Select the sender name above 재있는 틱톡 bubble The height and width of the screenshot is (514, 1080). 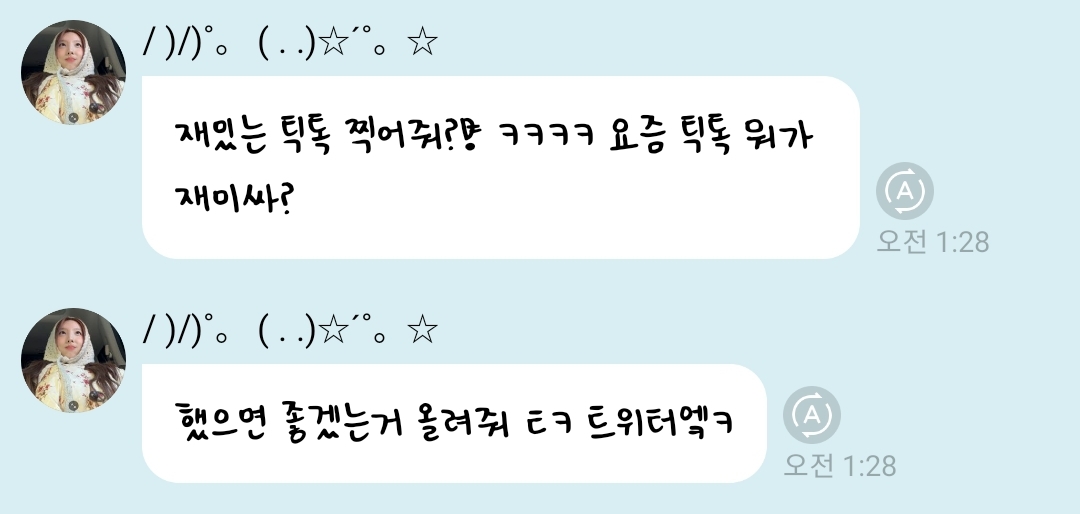click(x=290, y=43)
